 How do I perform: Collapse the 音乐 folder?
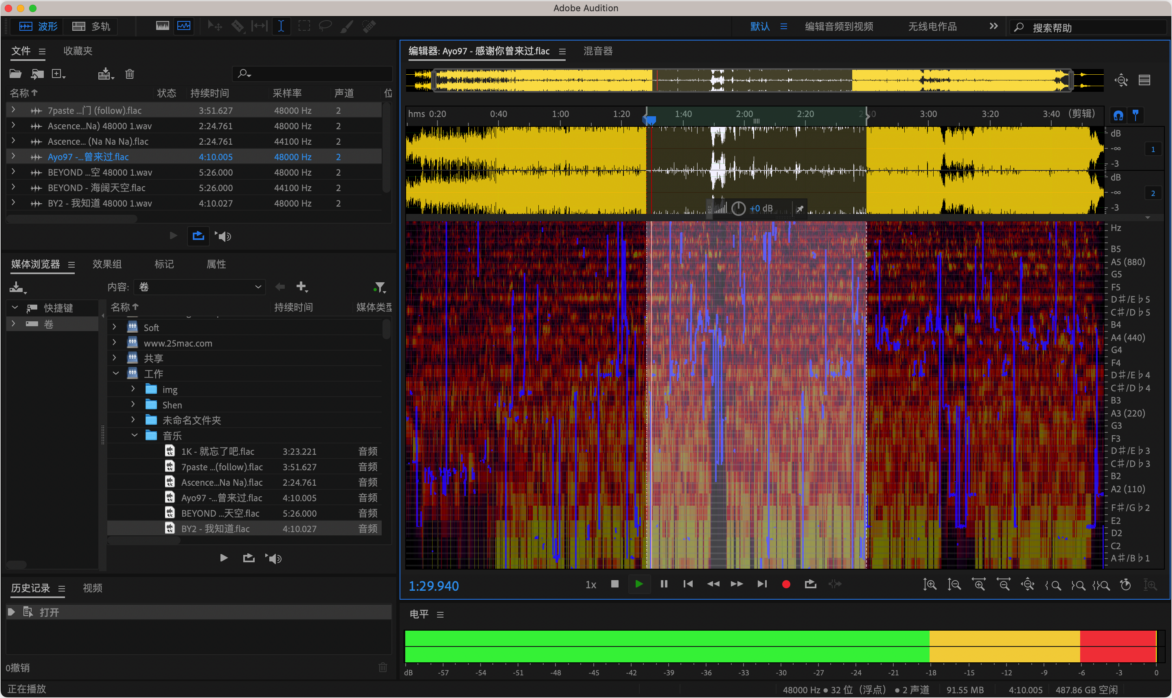[135, 436]
